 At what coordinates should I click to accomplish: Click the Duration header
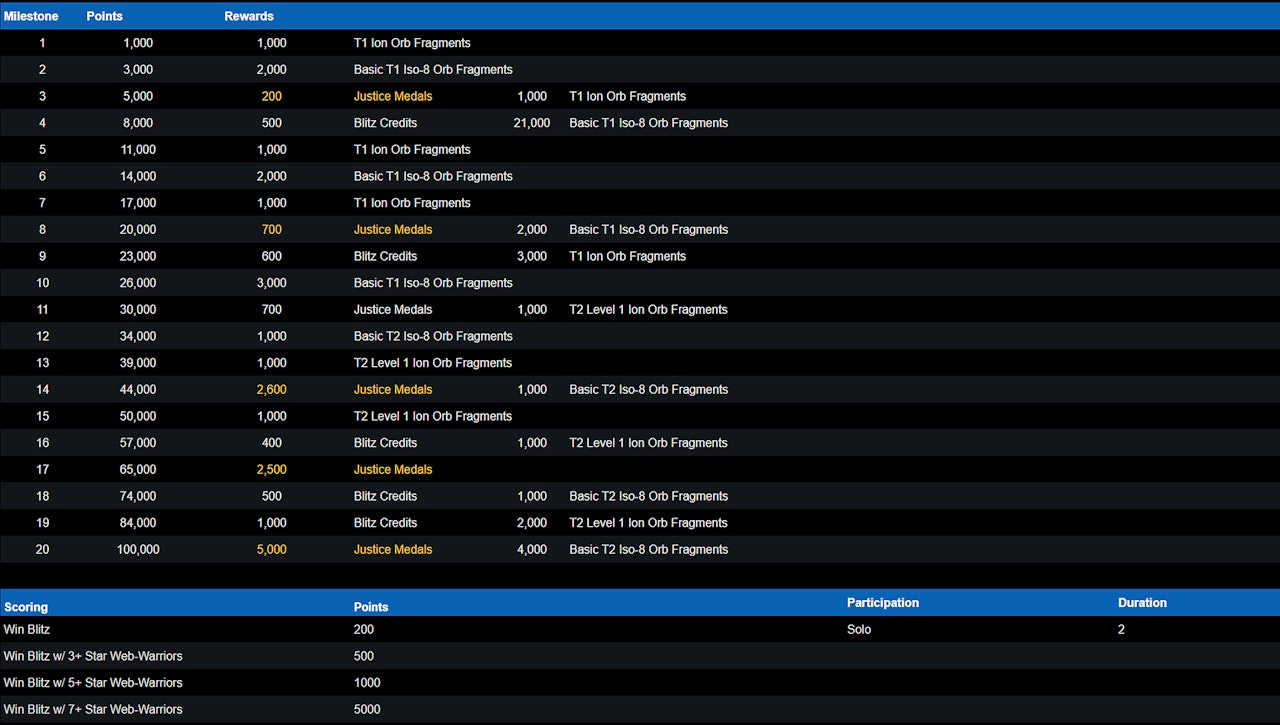(x=1142, y=603)
